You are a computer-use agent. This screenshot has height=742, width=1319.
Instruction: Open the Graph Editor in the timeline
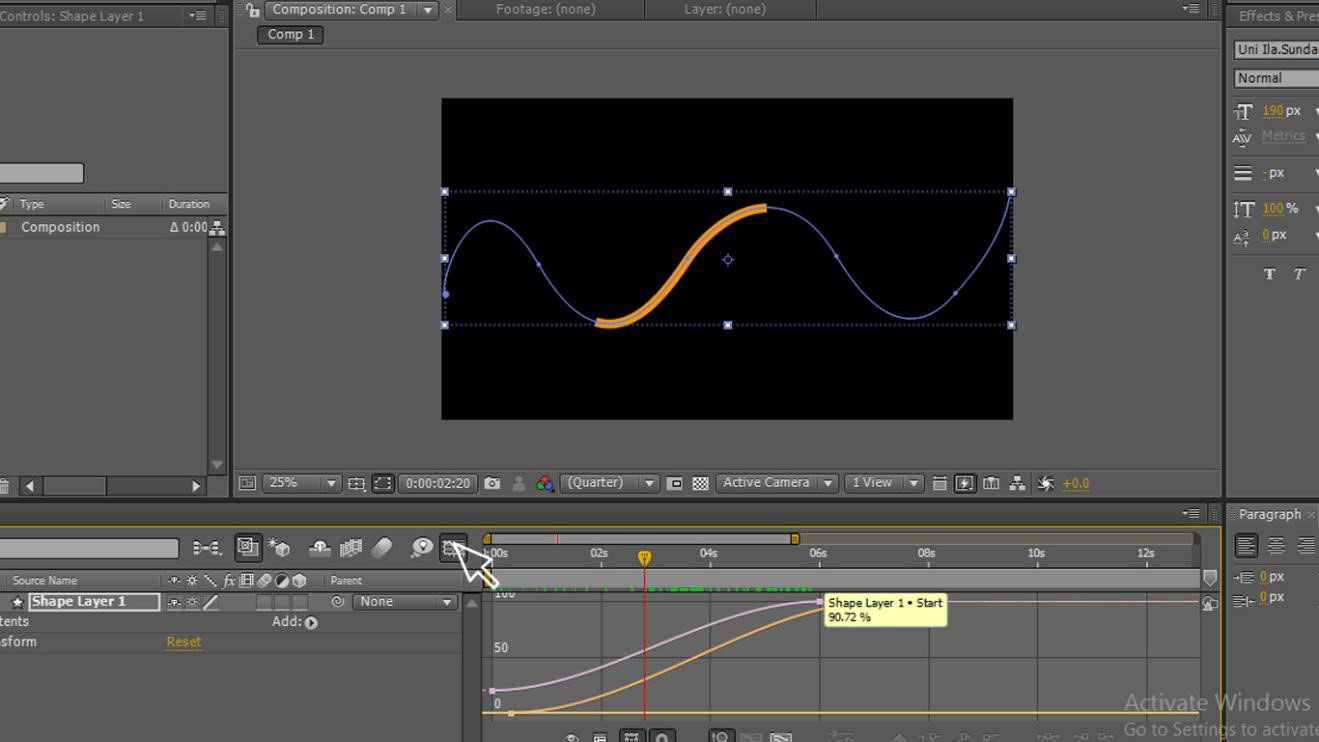[x=453, y=547]
